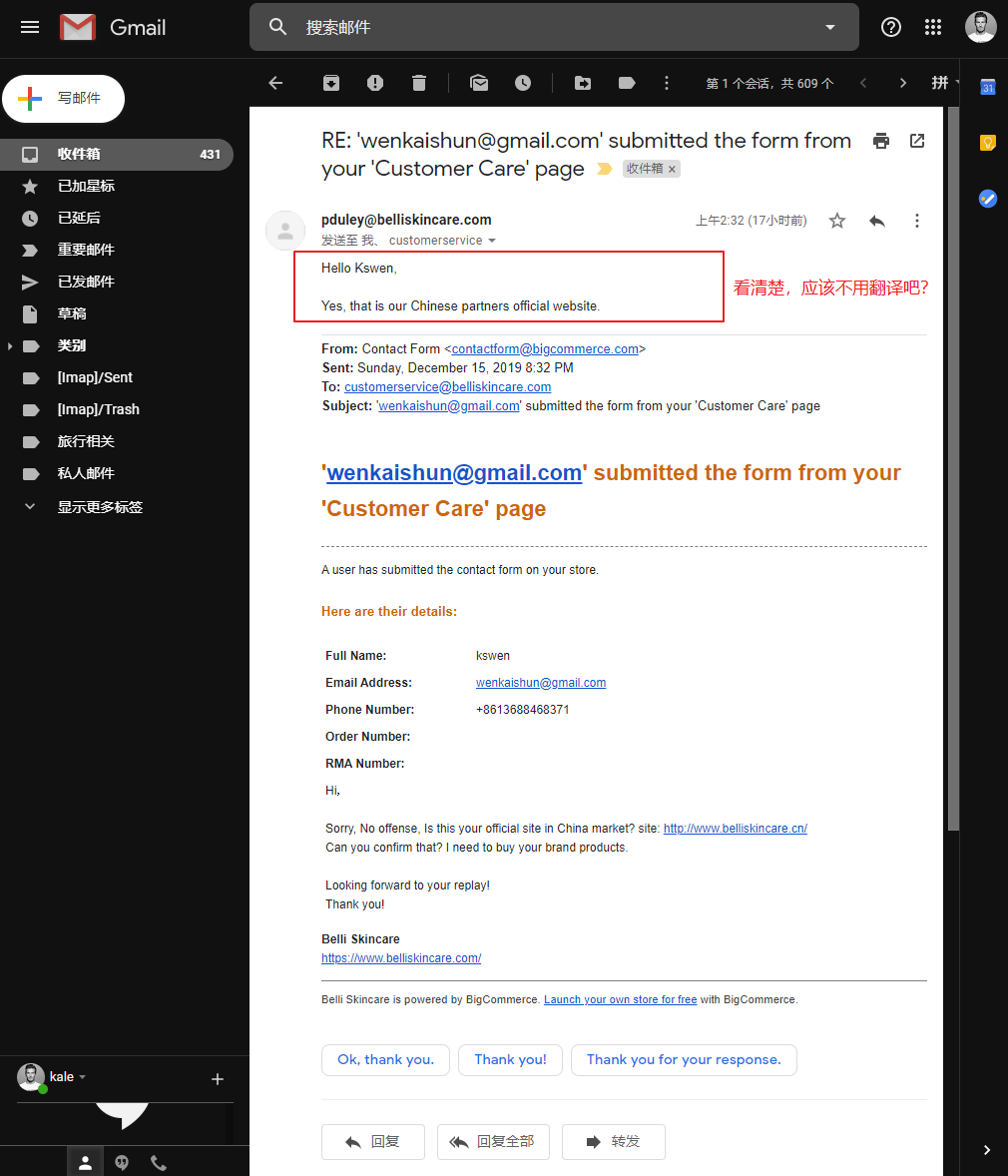Open the search options dropdown arrow

[x=829, y=27]
